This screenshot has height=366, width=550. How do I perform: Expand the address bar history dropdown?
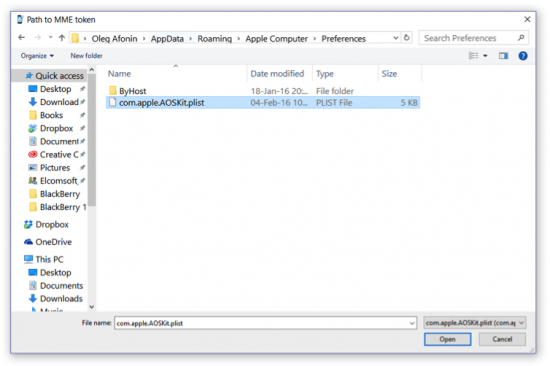pos(396,38)
